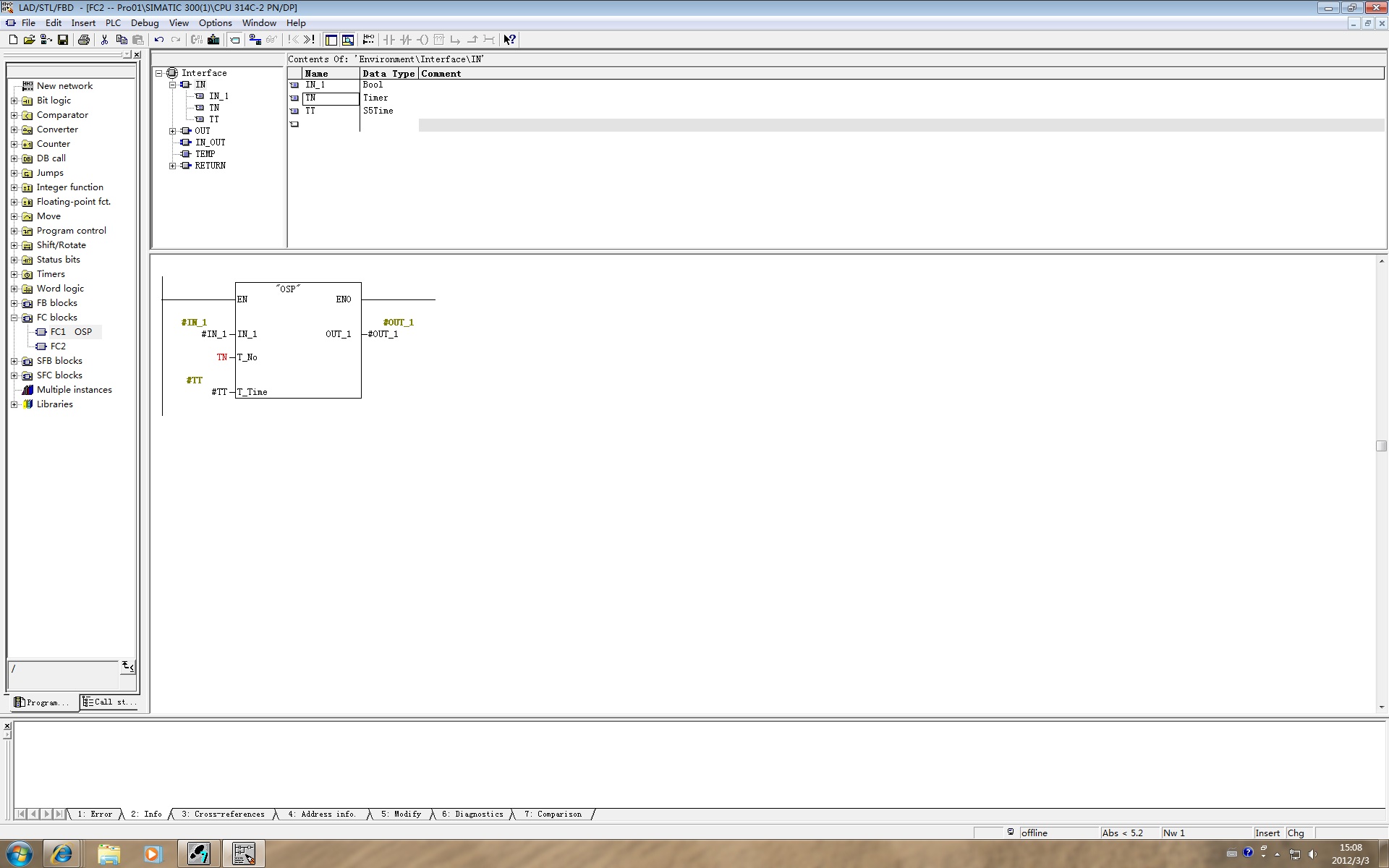Open the Debug menu
The image size is (1389, 868).
[x=145, y=23]
